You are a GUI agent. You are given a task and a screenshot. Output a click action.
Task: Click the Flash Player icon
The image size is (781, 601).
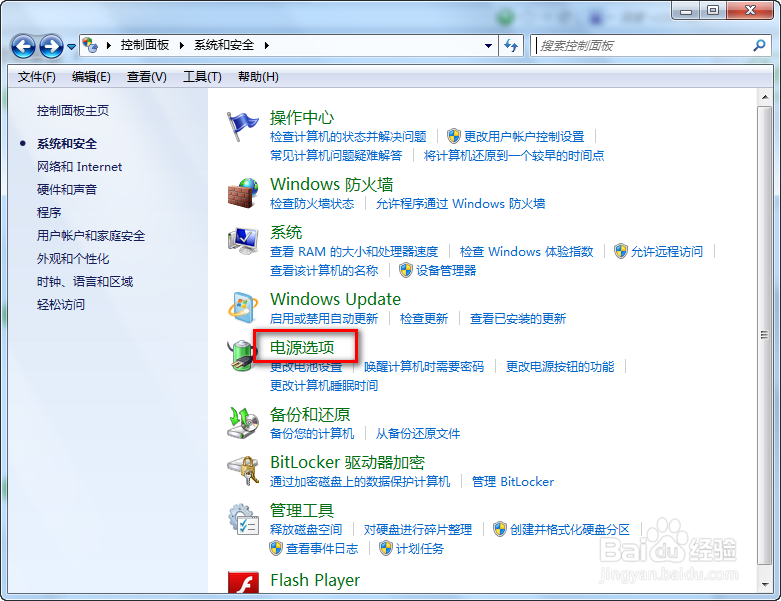(243, 582)
